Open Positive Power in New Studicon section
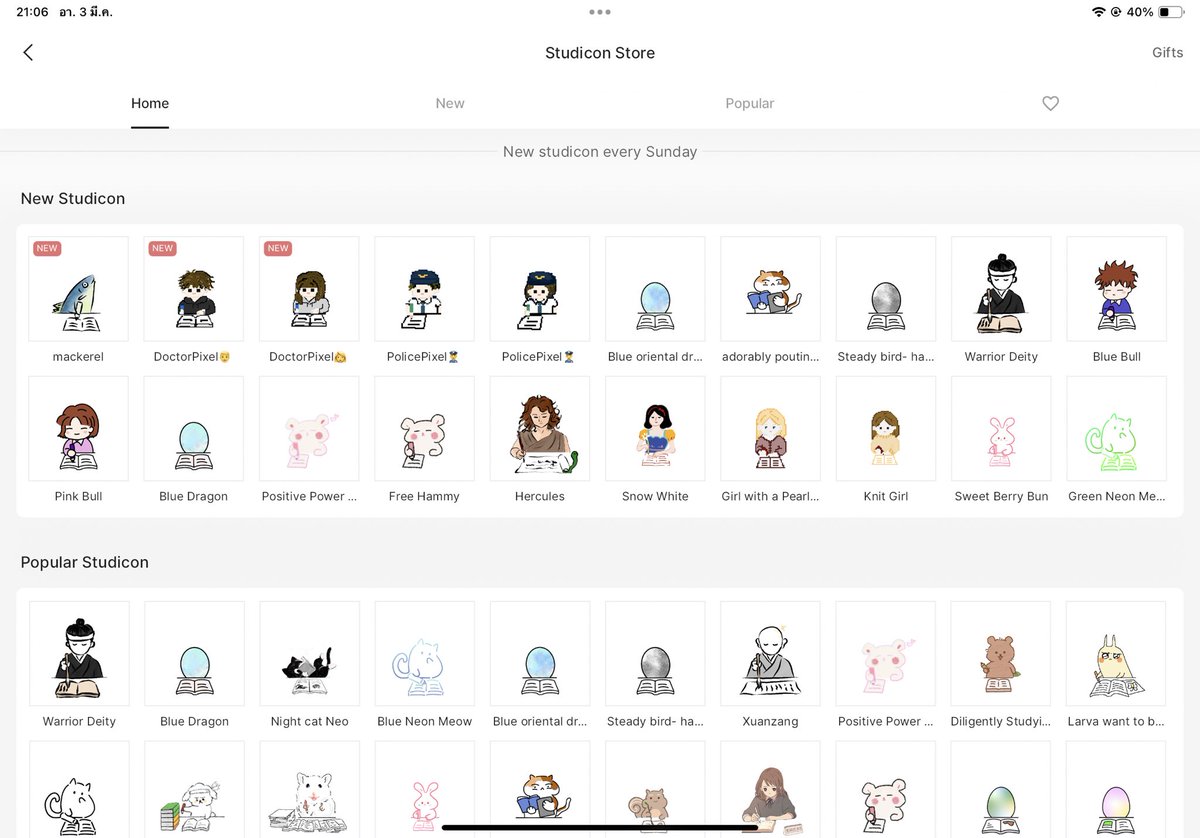This screenshot has width=1200, height=838. [x=309, y=429]
